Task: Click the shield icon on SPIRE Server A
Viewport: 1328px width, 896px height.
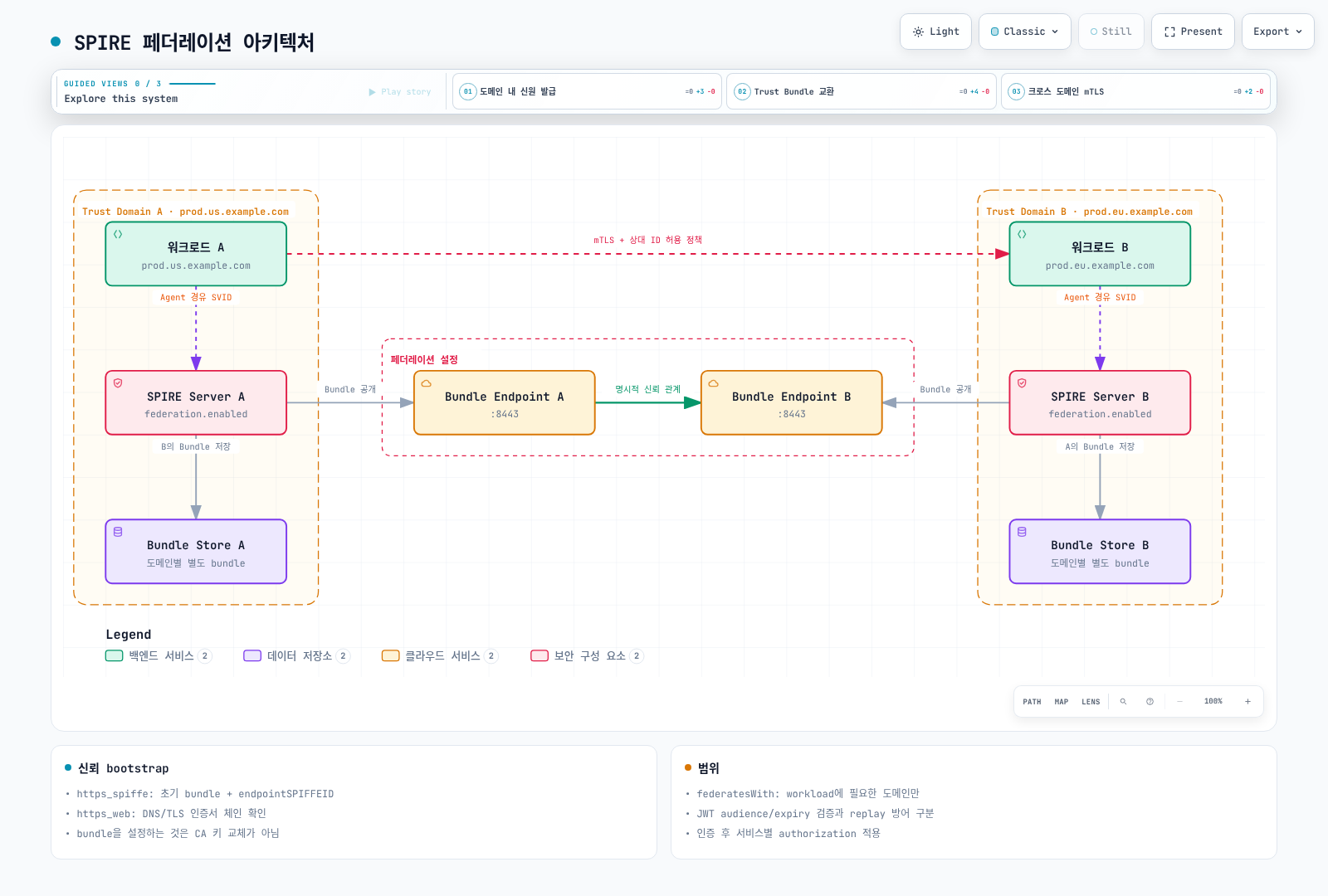Action: pos(118,383)
